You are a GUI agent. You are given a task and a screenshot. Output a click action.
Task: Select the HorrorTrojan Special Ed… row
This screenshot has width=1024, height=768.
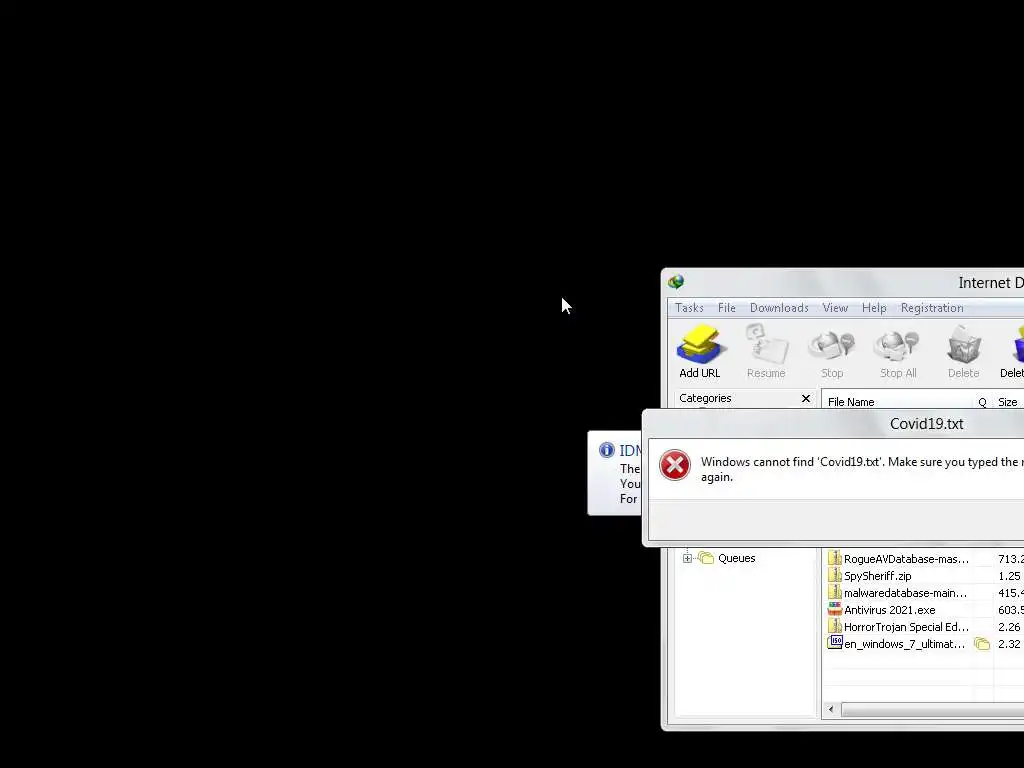point(923,627)
